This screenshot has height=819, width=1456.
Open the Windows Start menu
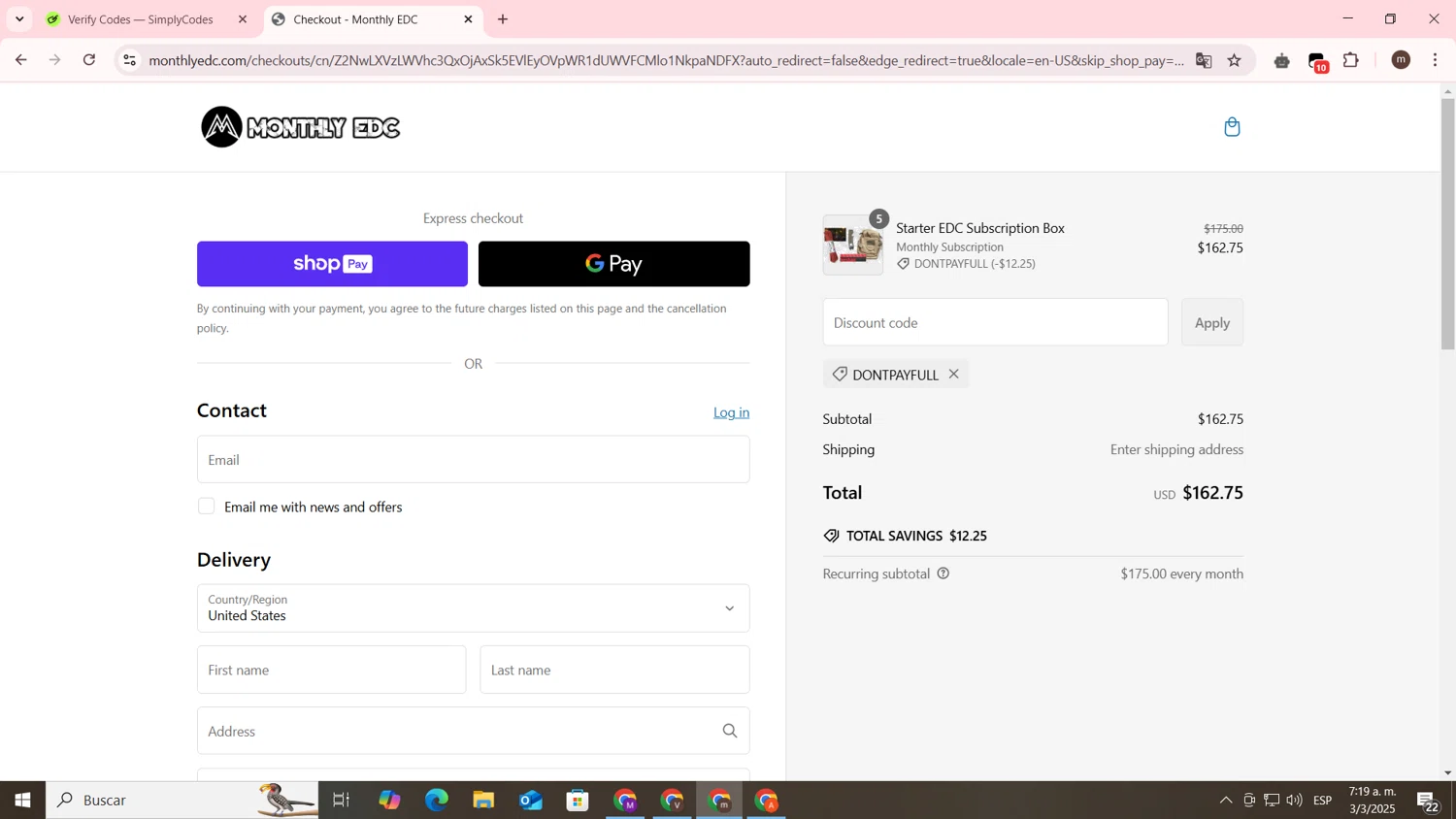coord(22,801)
